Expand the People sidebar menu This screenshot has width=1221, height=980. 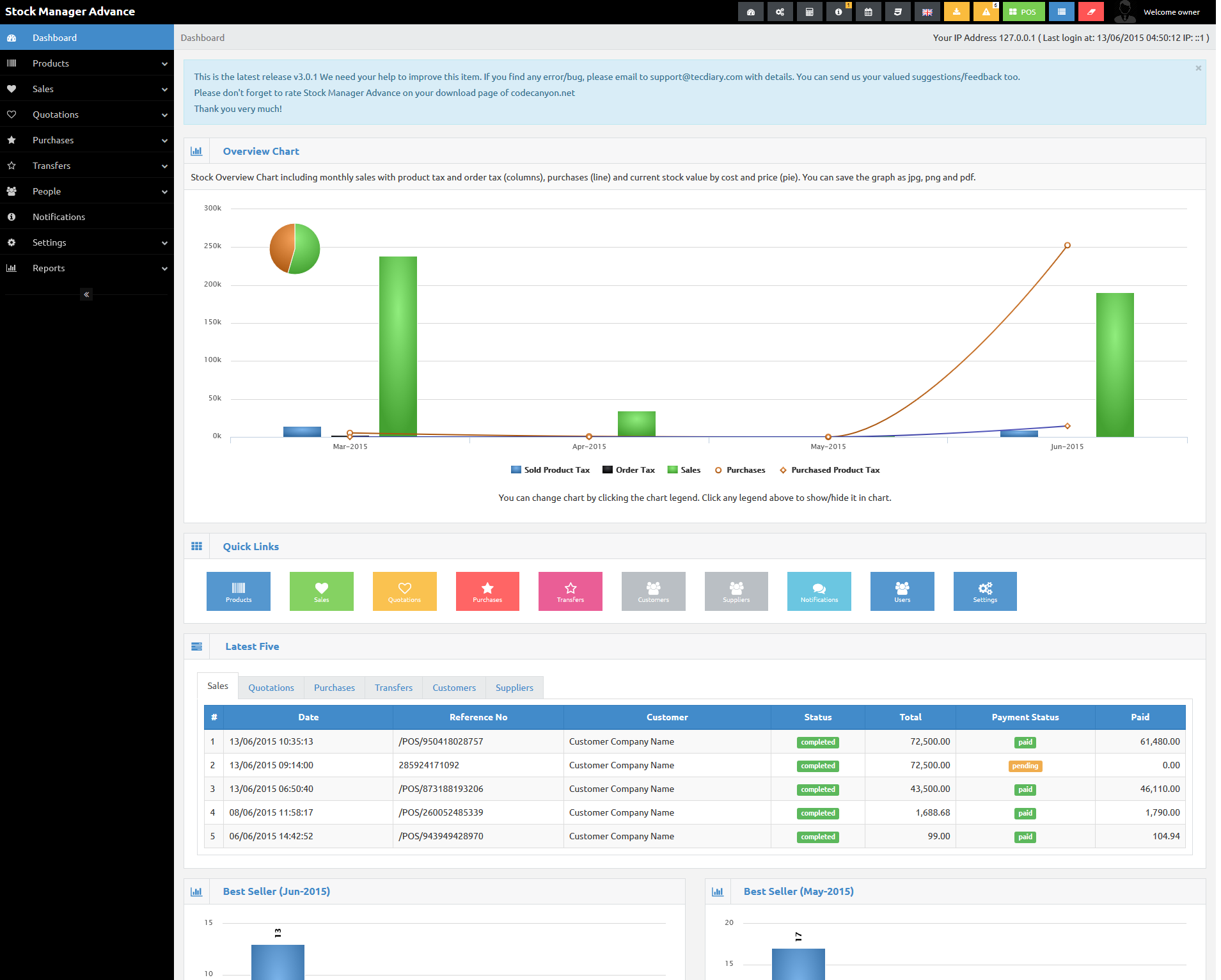87,191
